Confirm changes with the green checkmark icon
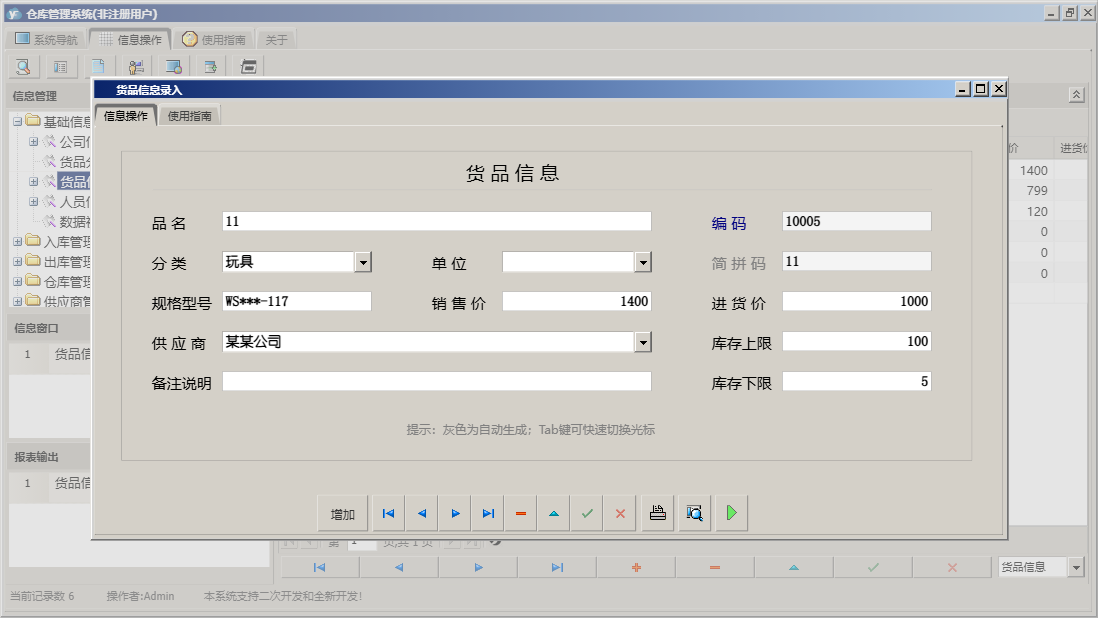Screen dimensions: 1098x618 point(587,512)
